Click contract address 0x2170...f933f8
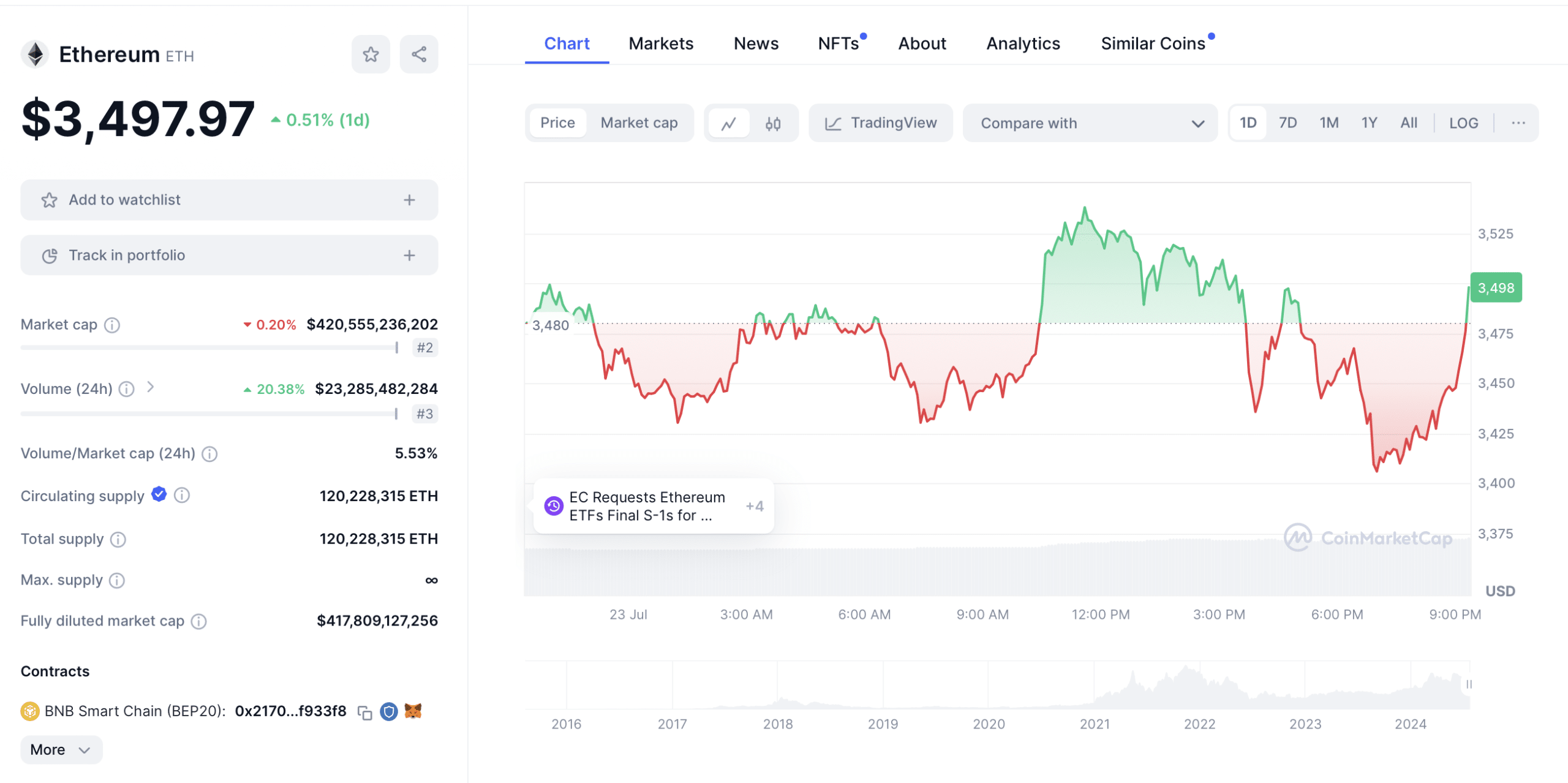Screen dimensions: 1568x783 [x=290, y=711]
